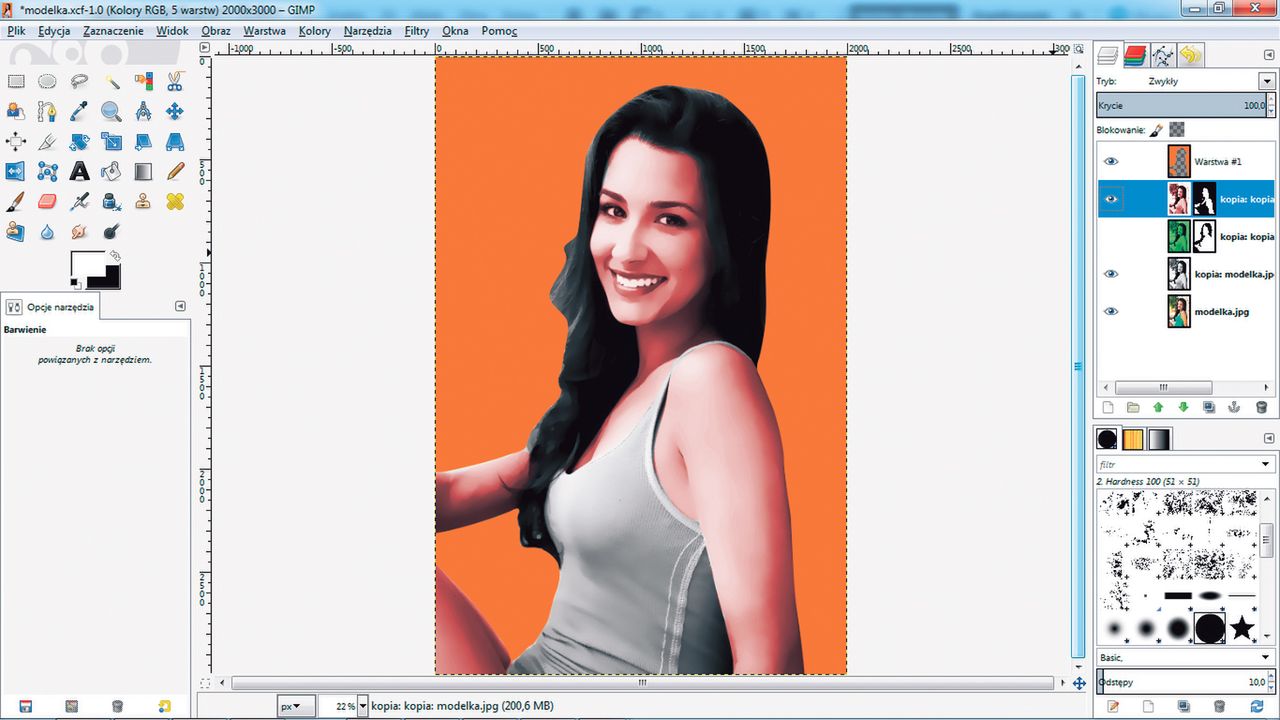Raise the layer with green up arrow
Image resolution: width=1280 pixels, height=720 pixels.
1158,407
